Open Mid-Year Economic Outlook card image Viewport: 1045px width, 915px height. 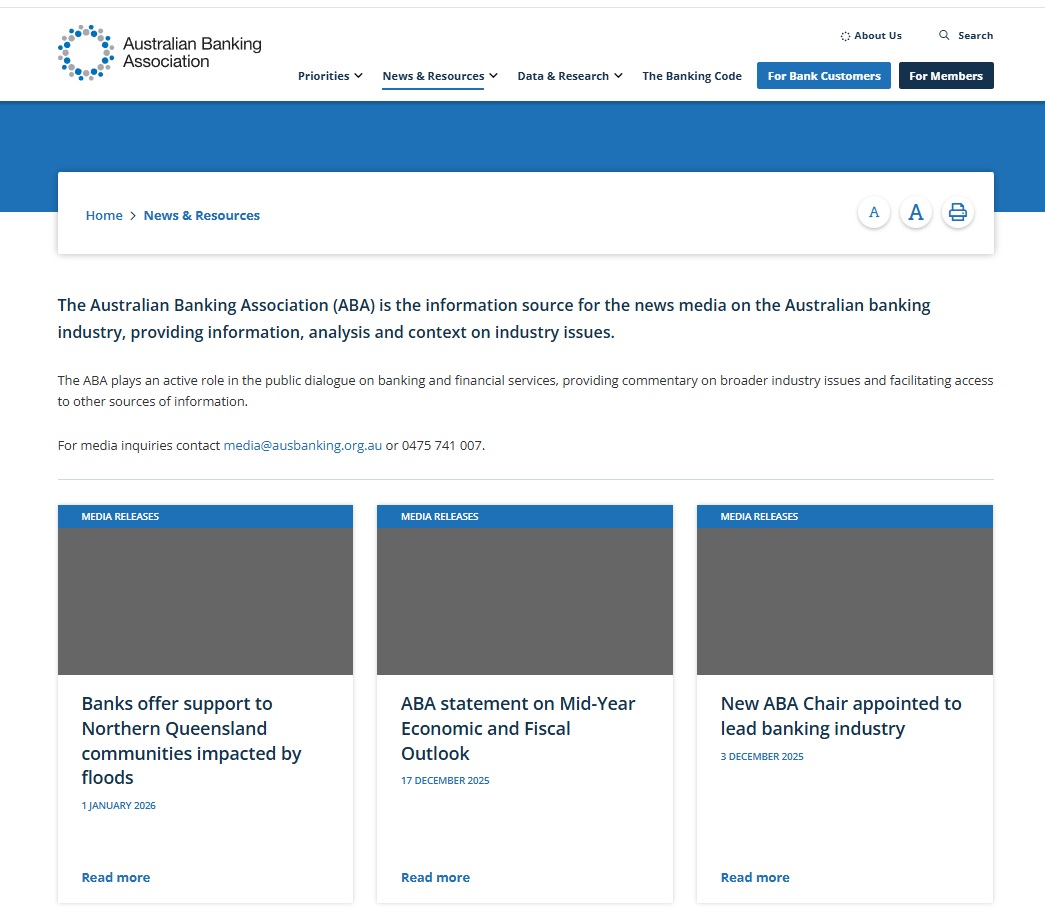coord(524,601)
